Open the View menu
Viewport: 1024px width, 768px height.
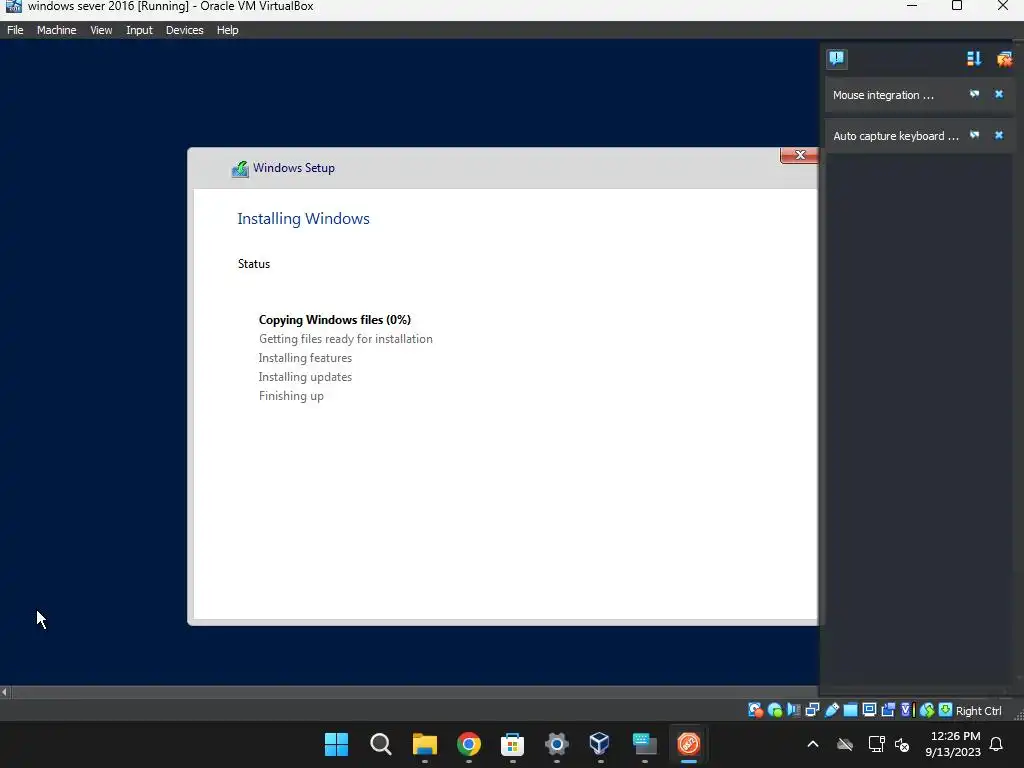tap(101, 30)
